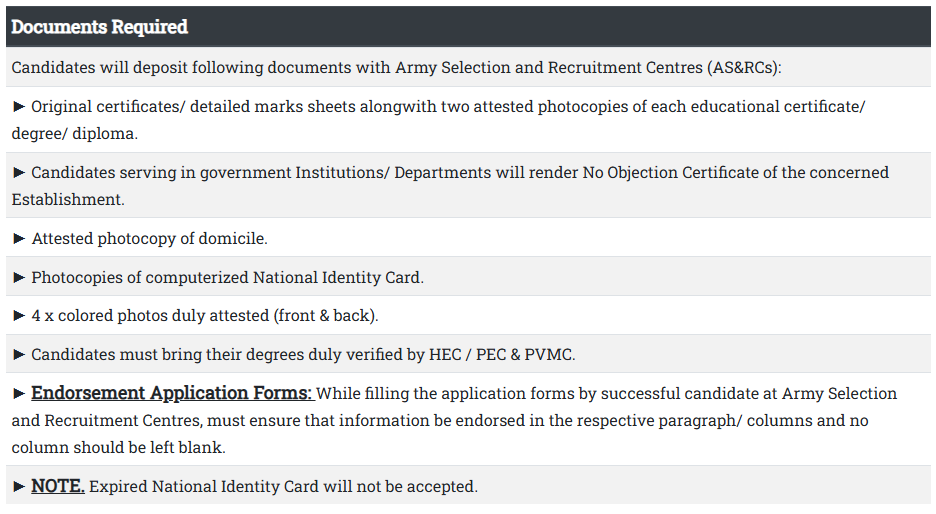The image size is (936, 514).
Task: Click the text 'Attested photocopy of domicile'
Action: (150, 238)
